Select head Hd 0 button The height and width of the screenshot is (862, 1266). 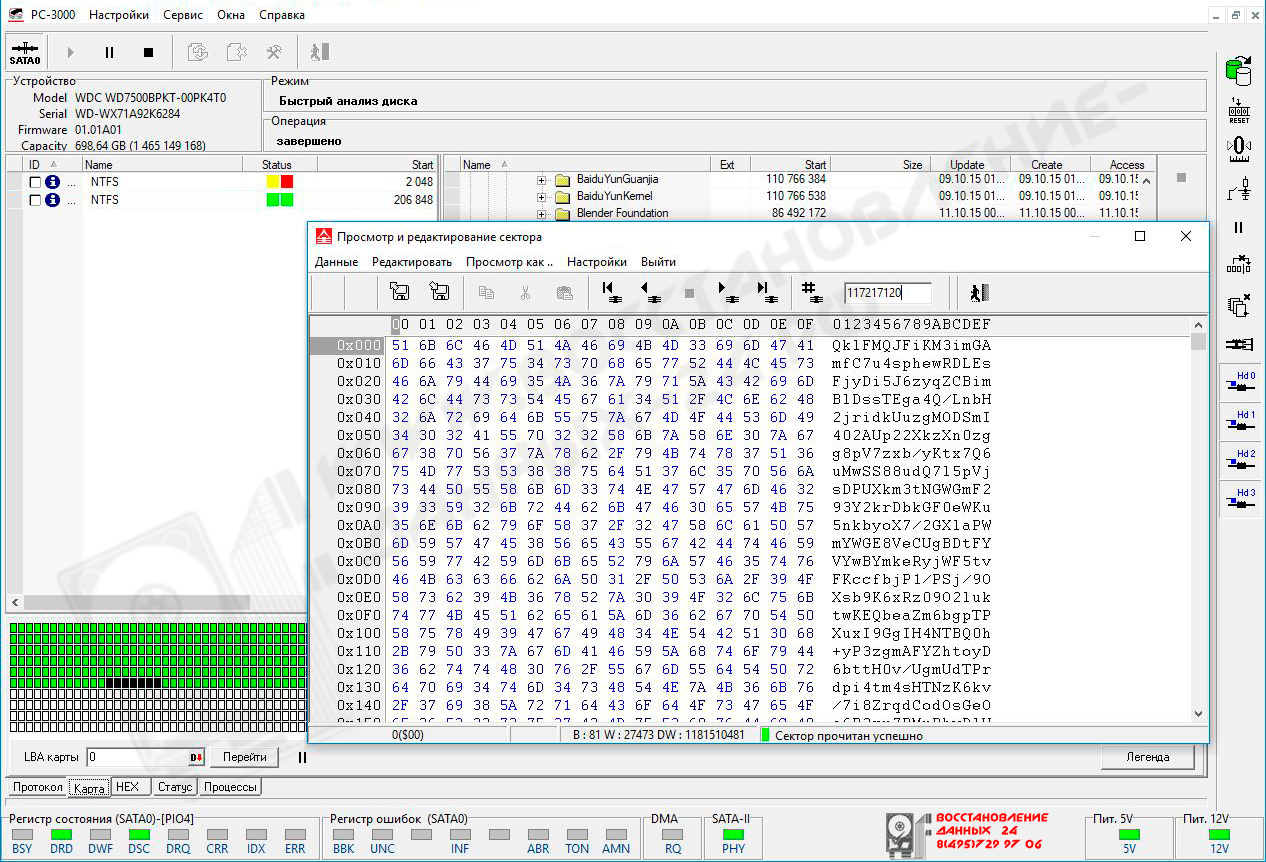point(1240,383)
